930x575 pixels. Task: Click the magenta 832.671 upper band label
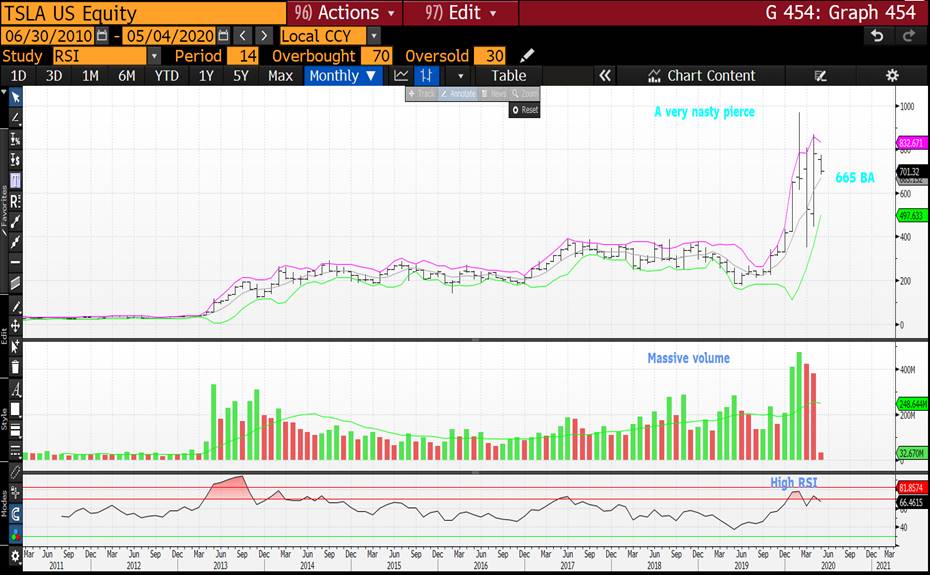[x=912, y=143]
